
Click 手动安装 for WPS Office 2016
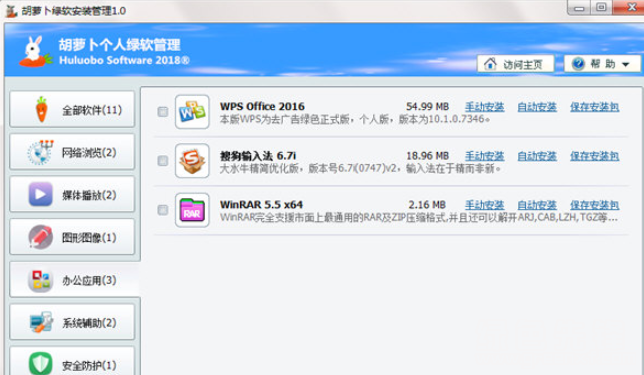point(484,107)
